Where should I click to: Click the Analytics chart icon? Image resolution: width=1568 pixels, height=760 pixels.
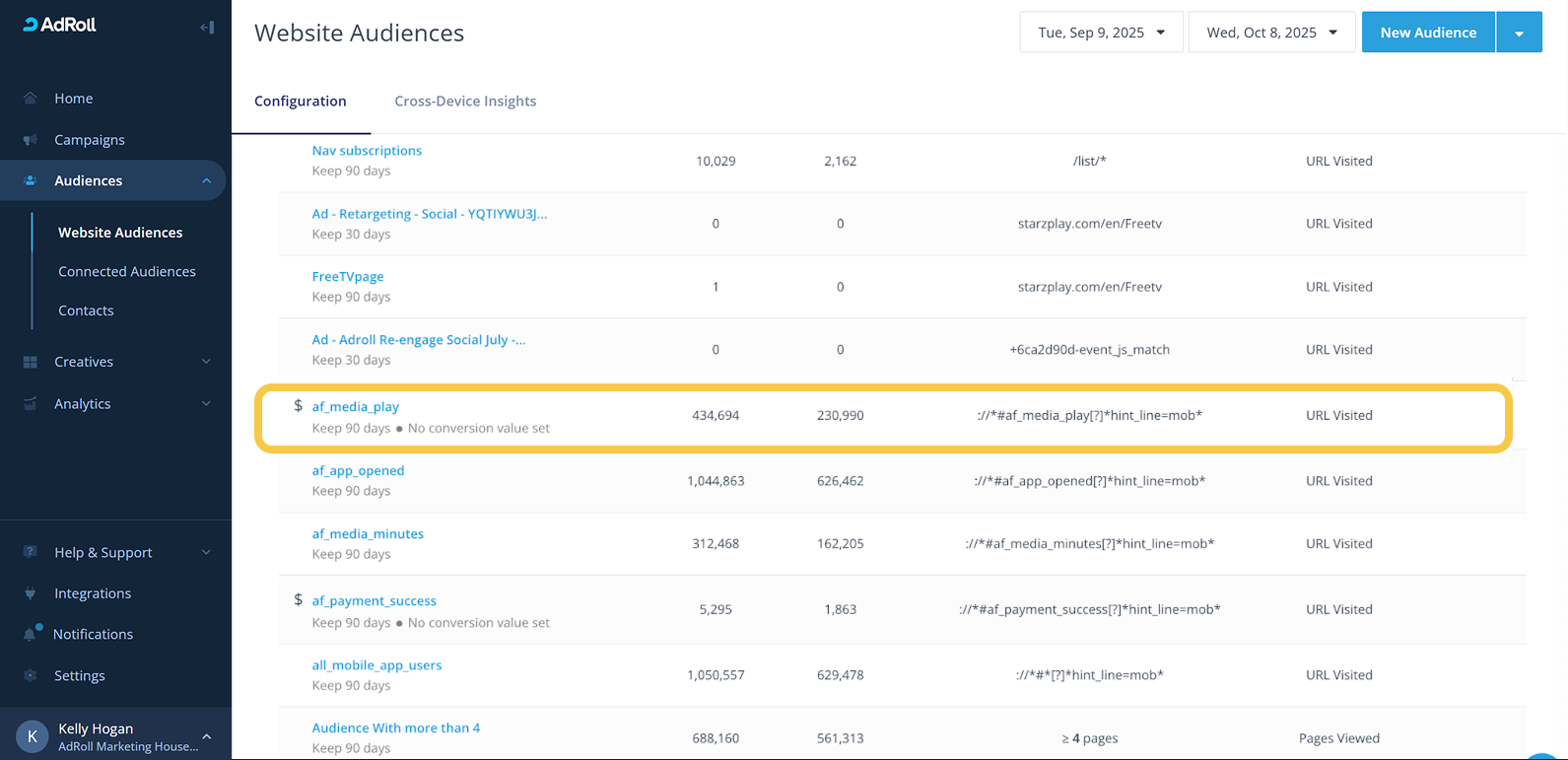(31, 404)
